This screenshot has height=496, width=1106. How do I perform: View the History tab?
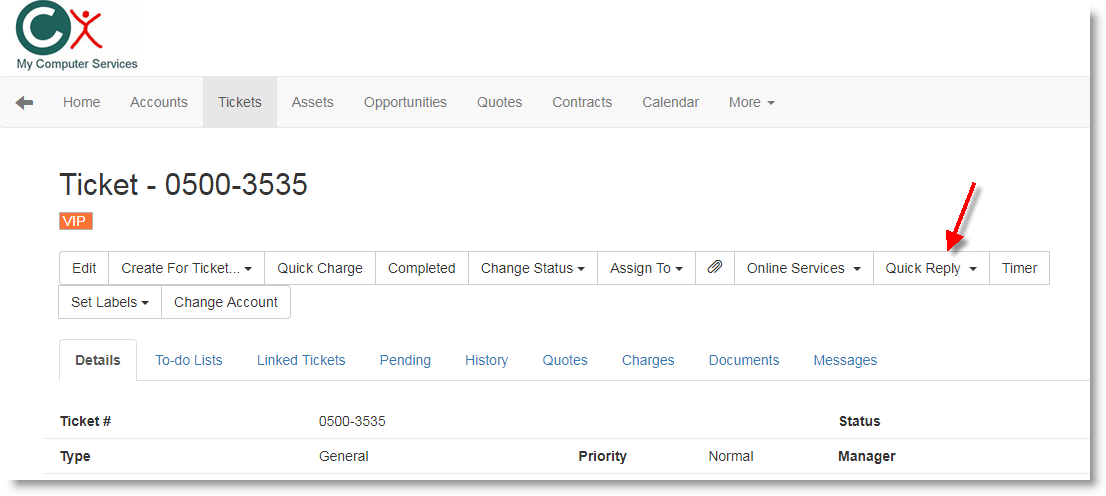click(486, 360)
